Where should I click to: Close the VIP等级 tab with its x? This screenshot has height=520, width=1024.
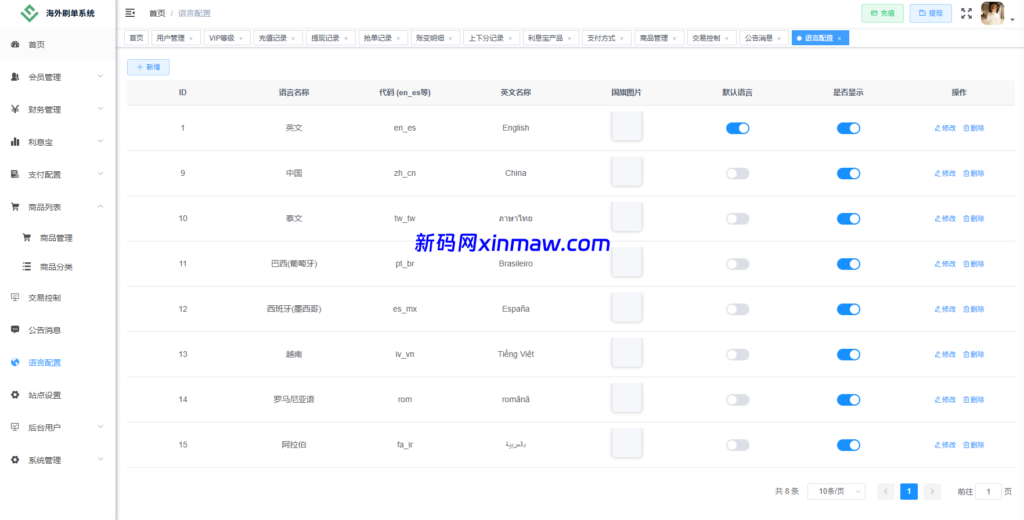pos(240,39)
